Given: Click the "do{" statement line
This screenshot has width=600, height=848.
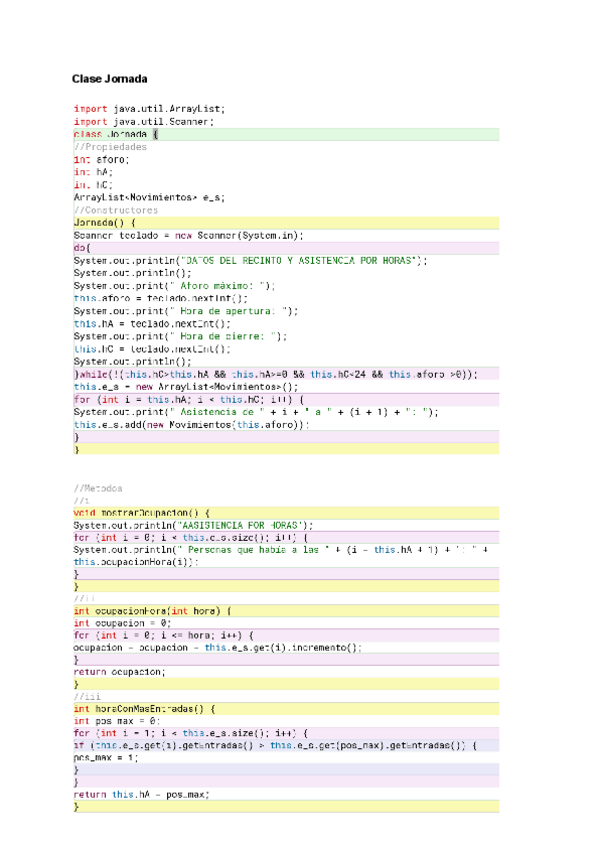Looking at the screenshot, I should [x=82, y=248].
